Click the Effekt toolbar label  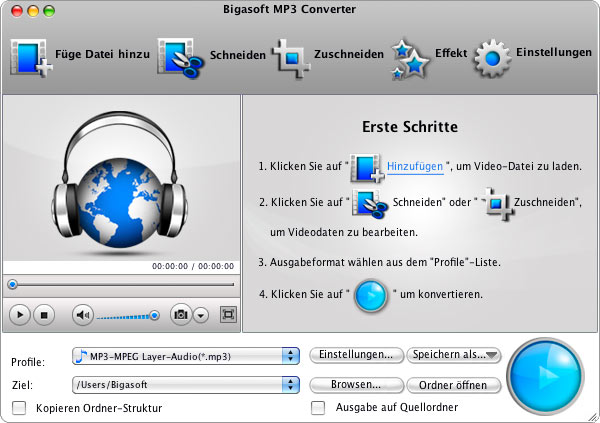(x=451, y=53)
